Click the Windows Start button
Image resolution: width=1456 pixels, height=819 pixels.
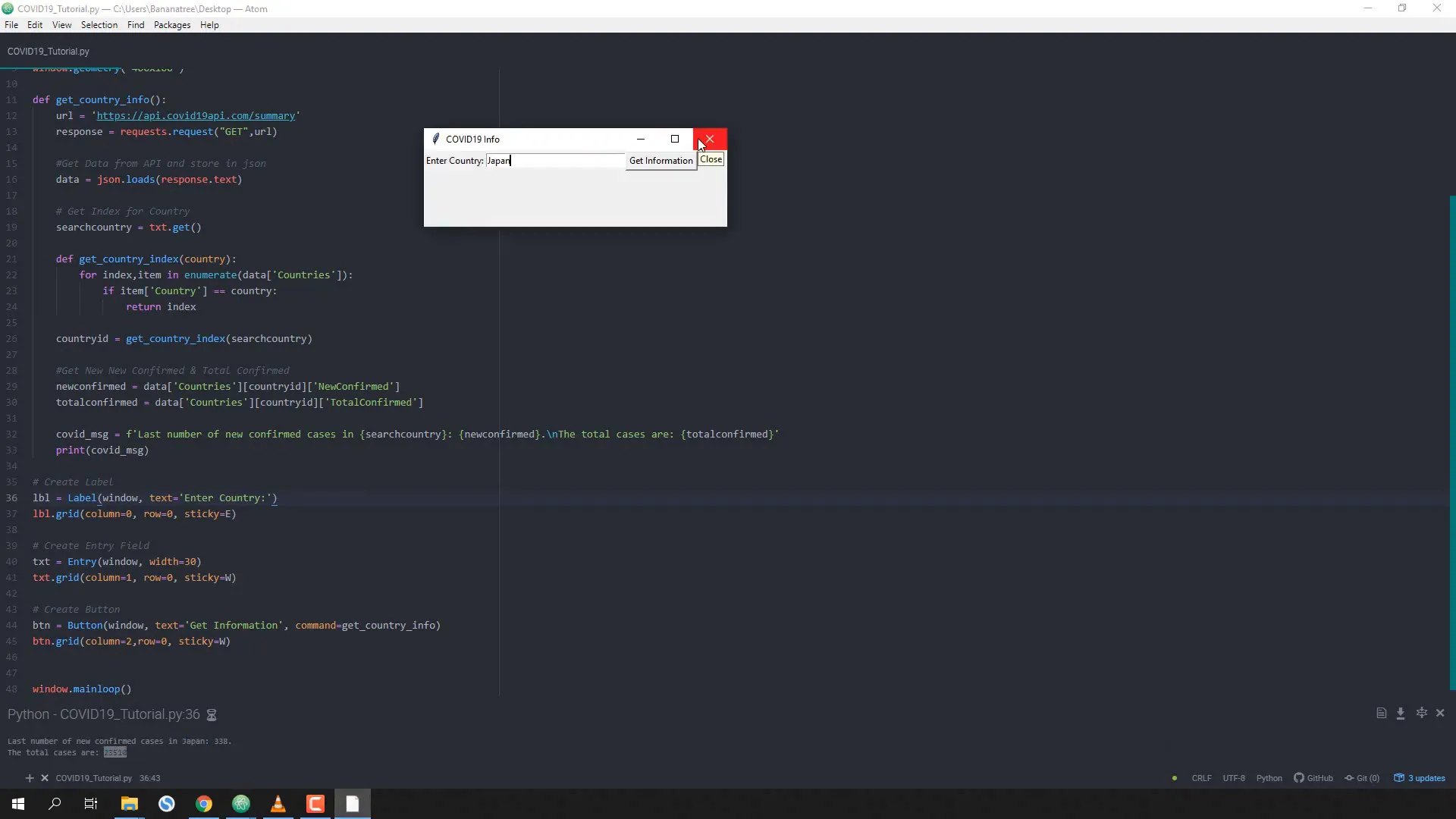point(17,804)
